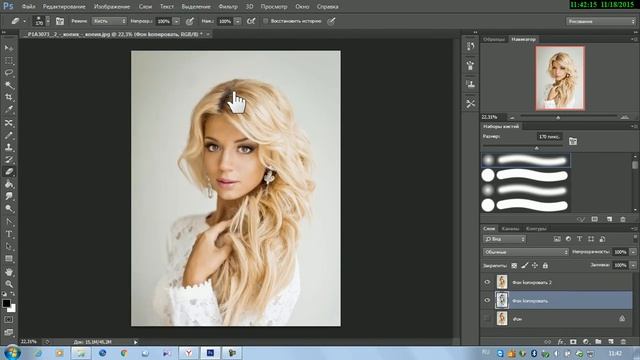640x360 pixels.
Task: Delete the selected layer
Action: pyautogui.click(x=623, y=342)
